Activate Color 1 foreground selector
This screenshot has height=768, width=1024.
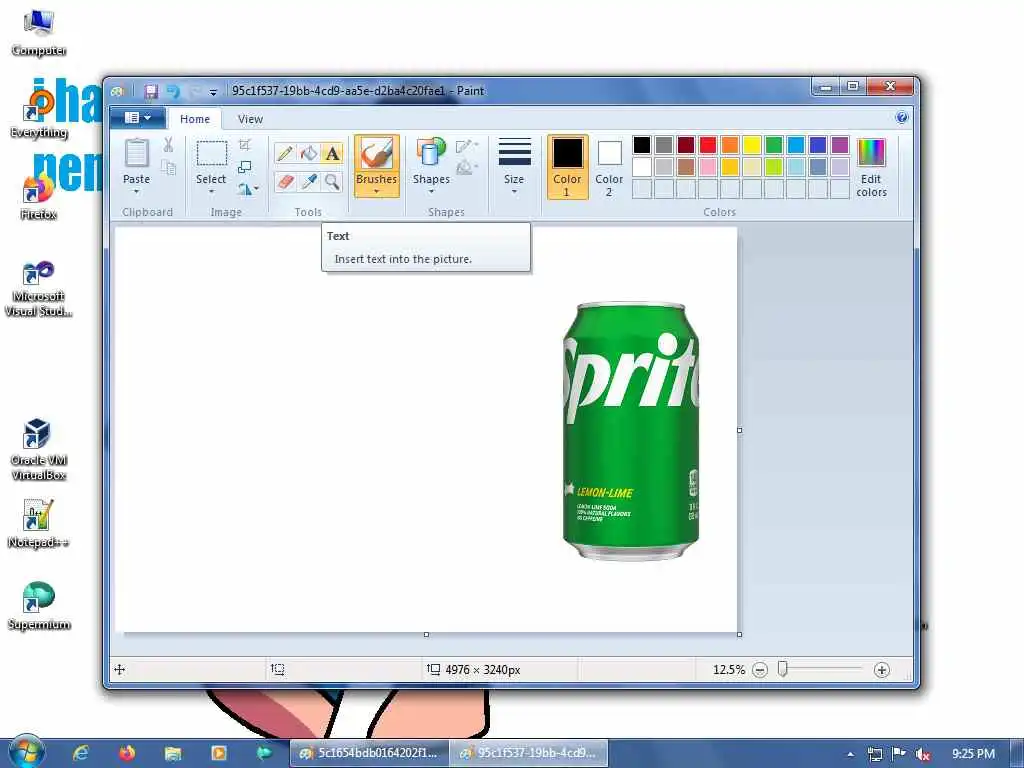(x=567, y=167)
